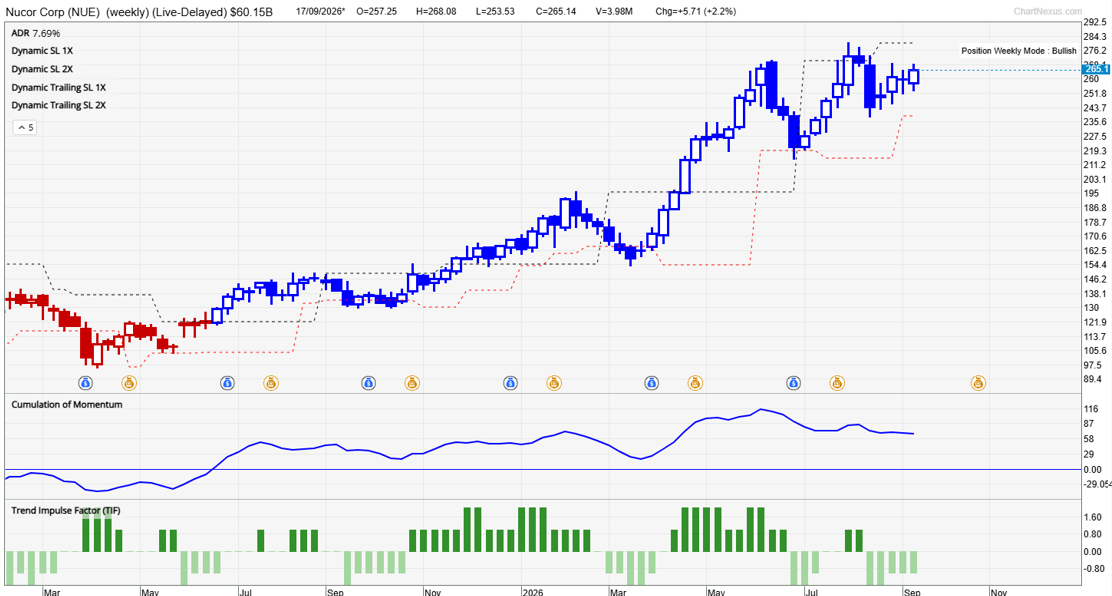The height and width of the screenshot is (596, 1112).
Task: Click the (Live-Delayed) status text
Action: pyautogui.click(x=187, y=11)
